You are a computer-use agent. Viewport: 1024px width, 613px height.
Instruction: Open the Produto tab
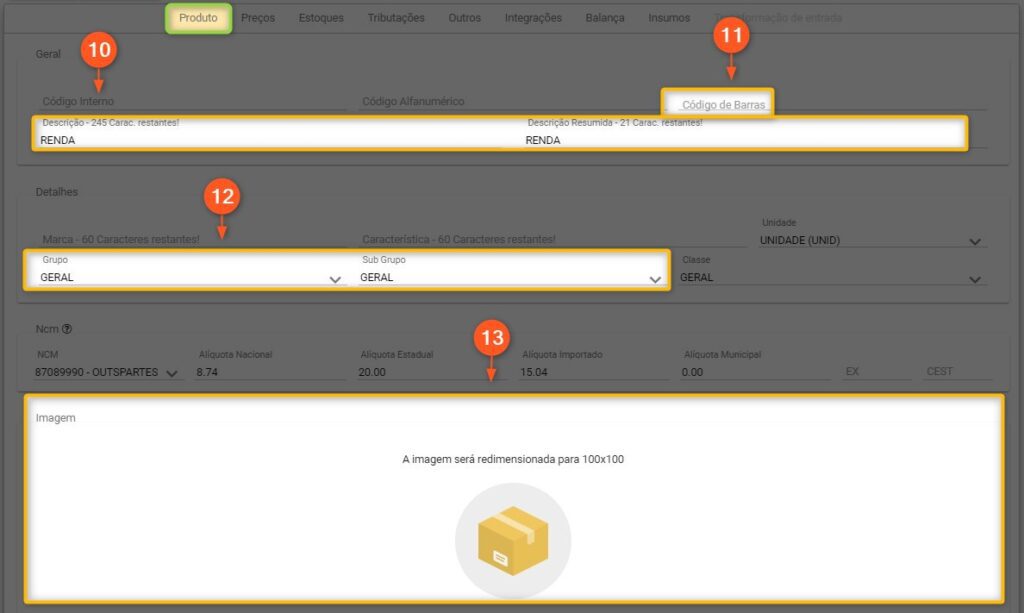198,18
